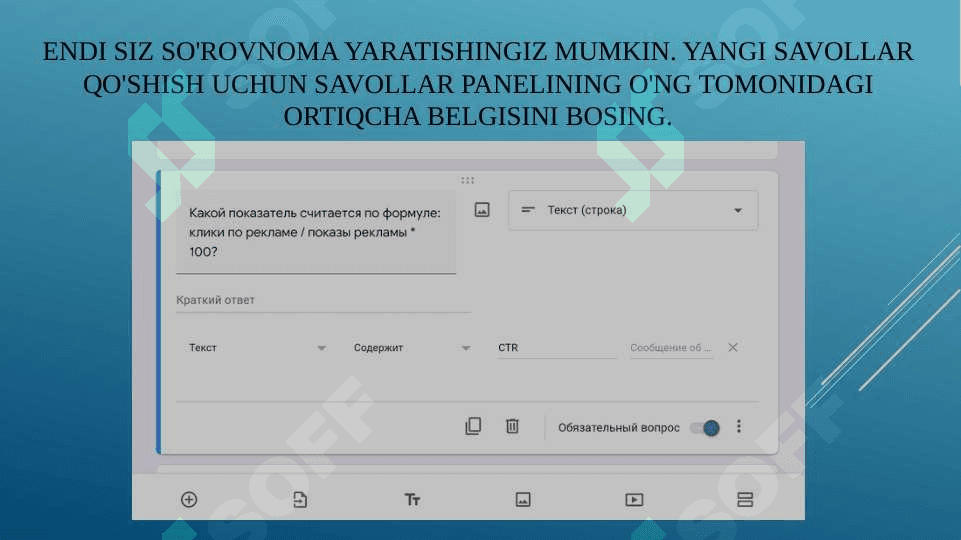Viewport: 961px width, 540px height.
Task: Add image from bottom toolbar
Action: (523, 500)
